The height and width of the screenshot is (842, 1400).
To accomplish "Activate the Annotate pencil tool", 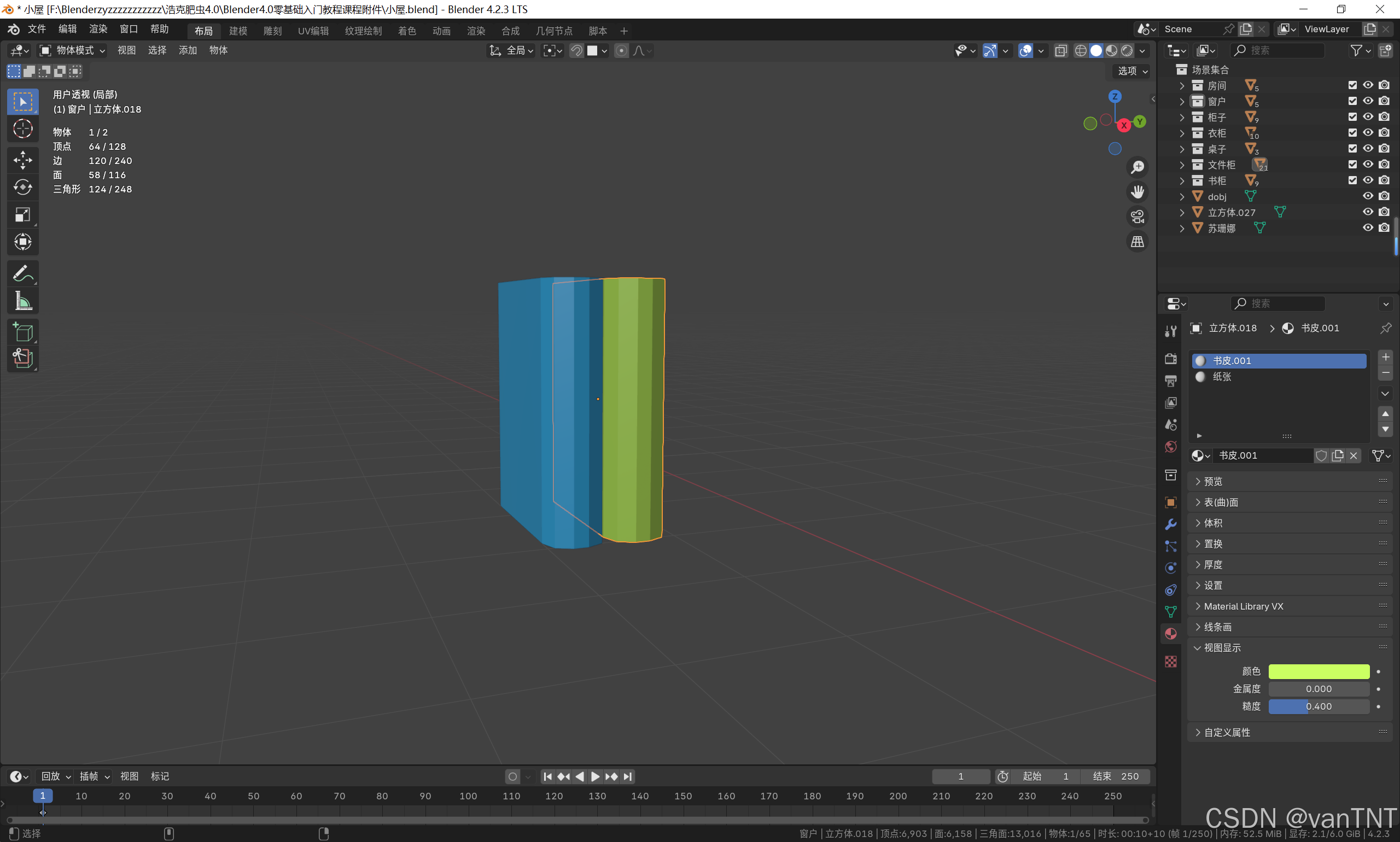I will [x=23, y=274].
